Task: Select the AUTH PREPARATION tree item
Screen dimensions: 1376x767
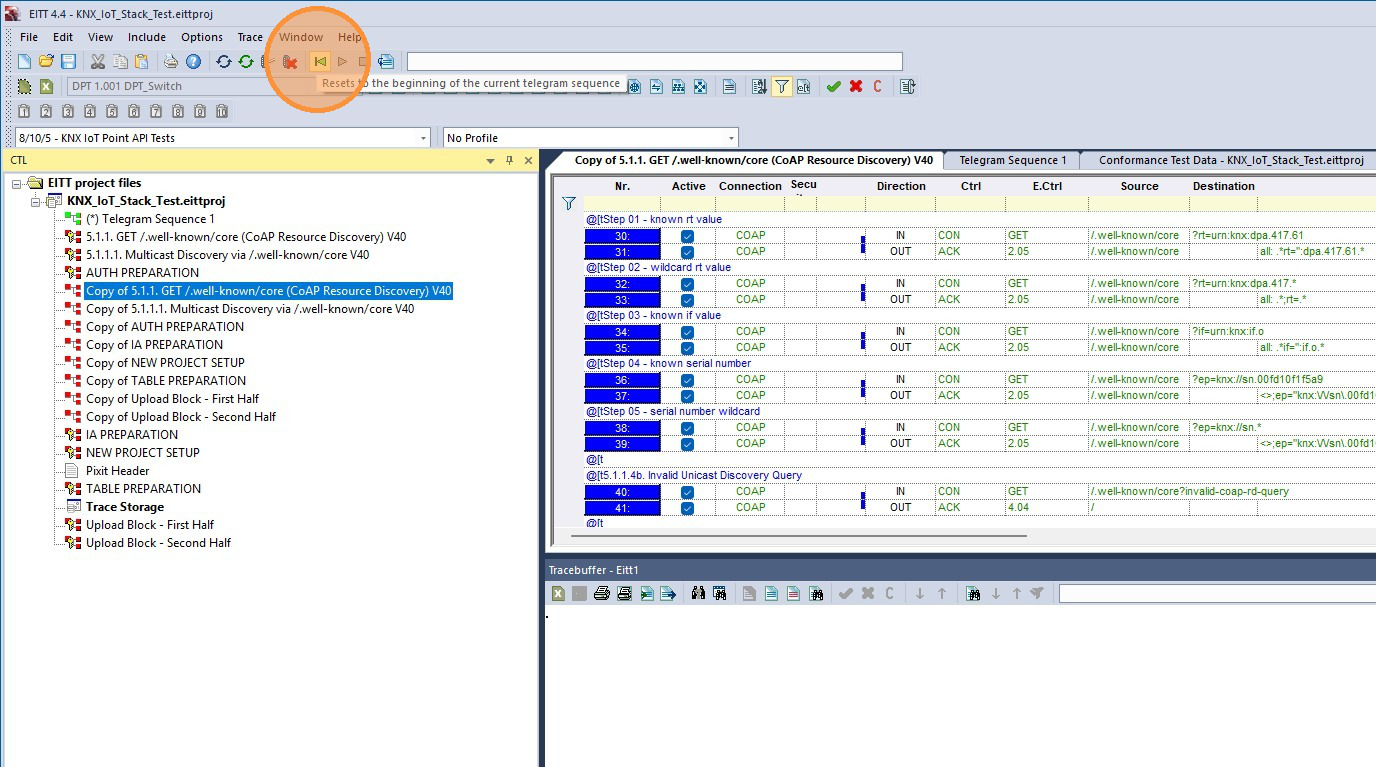Action: (142, 273)
